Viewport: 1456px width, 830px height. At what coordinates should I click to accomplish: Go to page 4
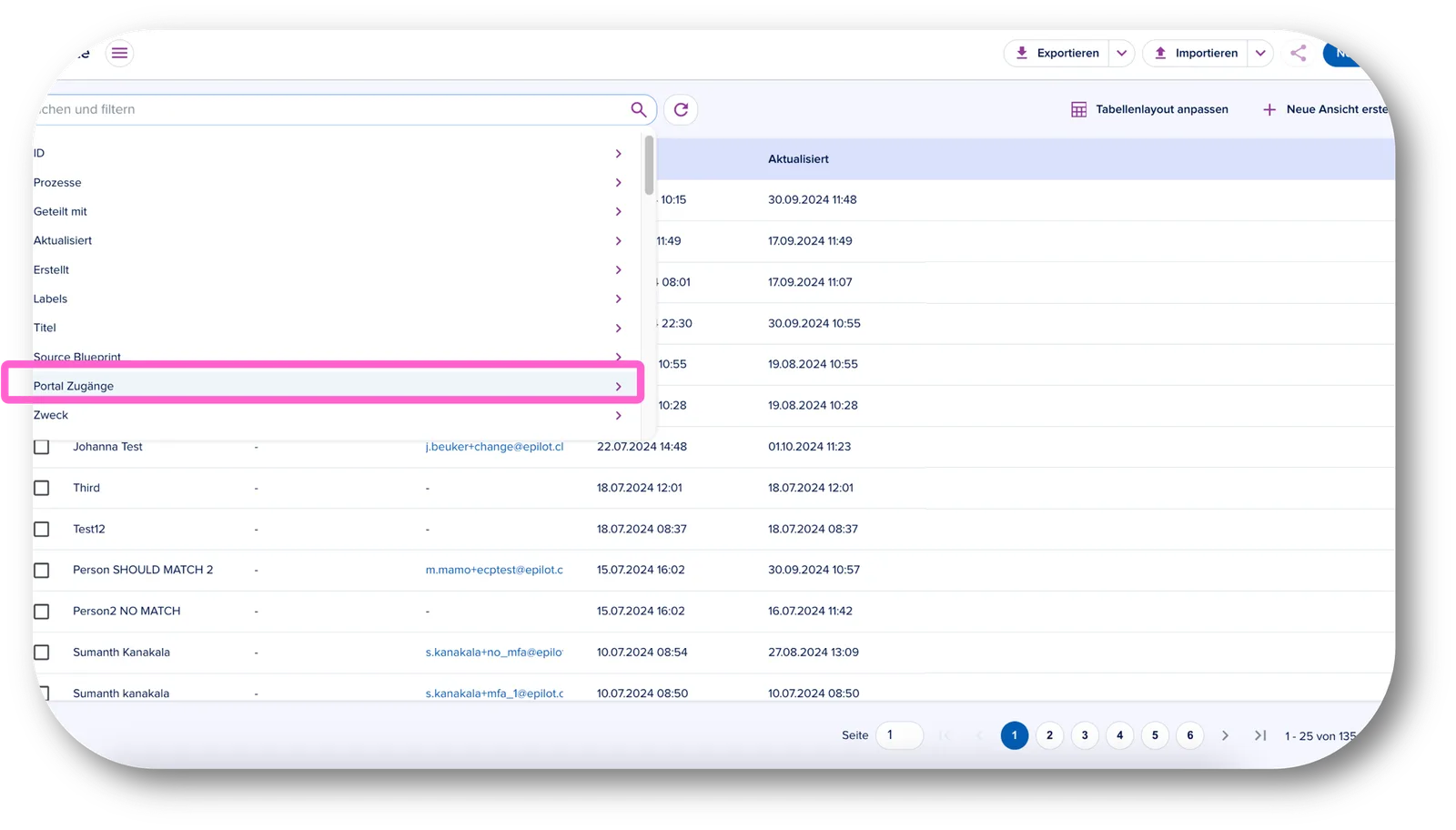tap(1119, 735)
